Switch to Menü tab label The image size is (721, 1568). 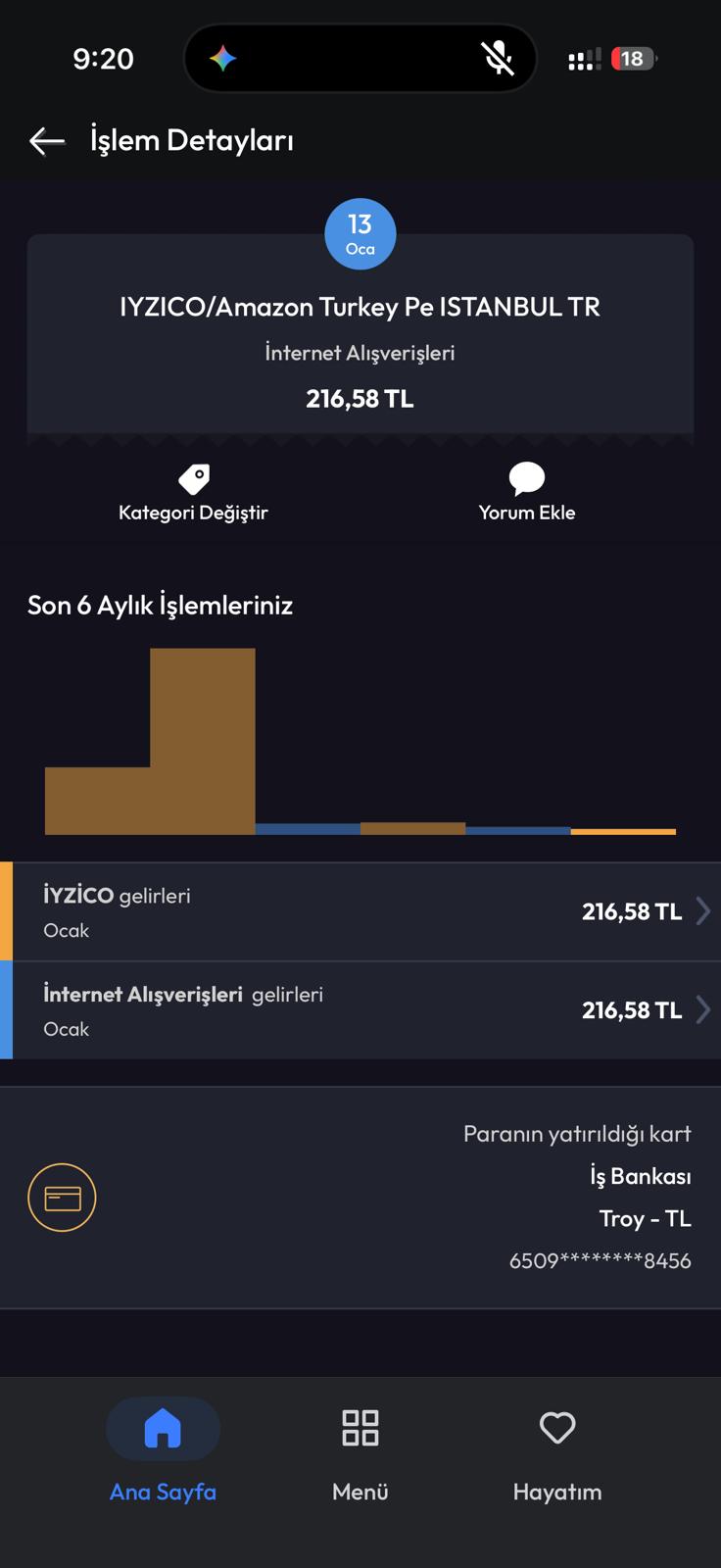coord(360,1492)
